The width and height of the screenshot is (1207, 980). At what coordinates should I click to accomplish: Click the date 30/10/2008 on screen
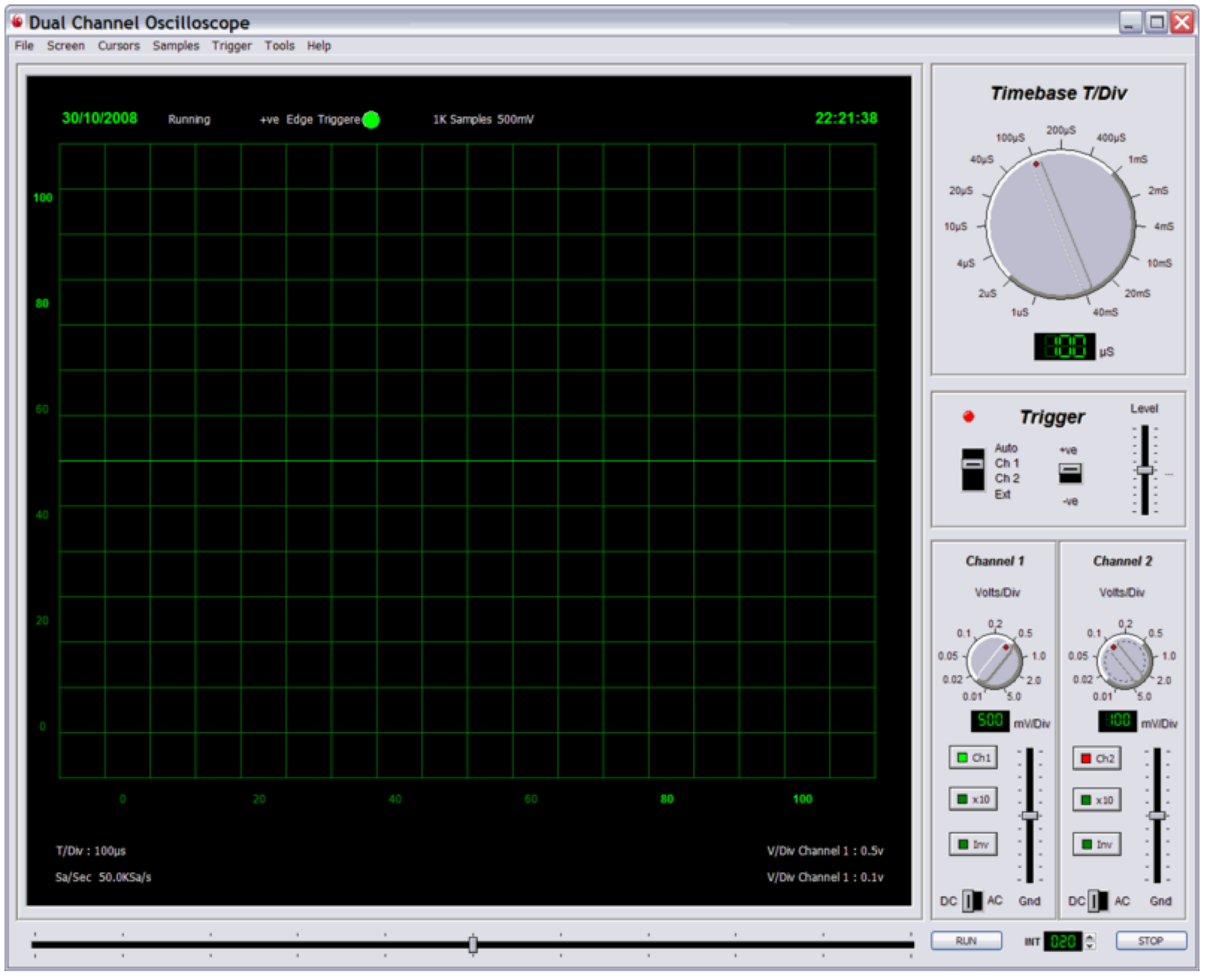point(100,118)
